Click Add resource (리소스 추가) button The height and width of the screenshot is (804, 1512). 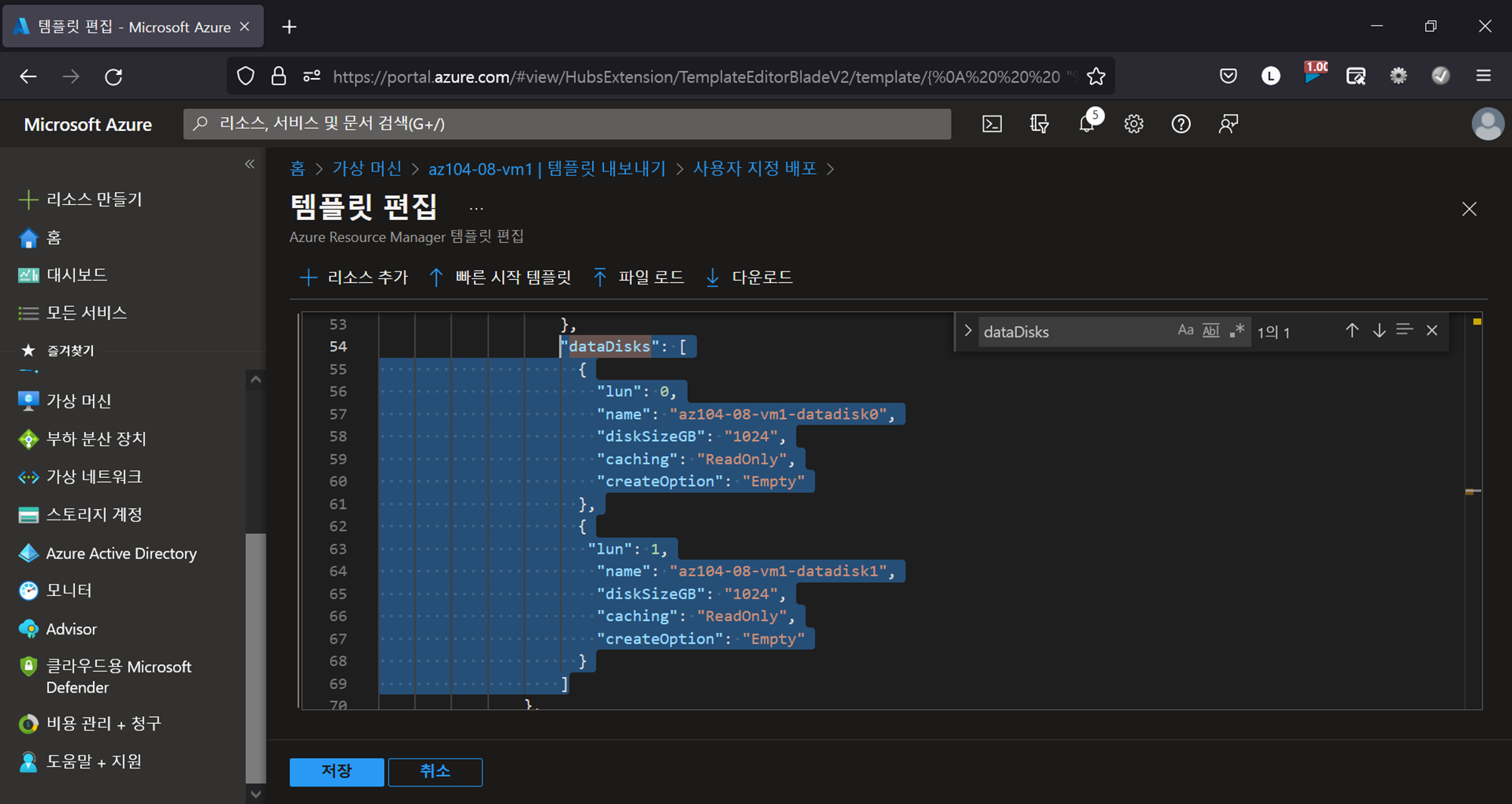pos(353,278)
